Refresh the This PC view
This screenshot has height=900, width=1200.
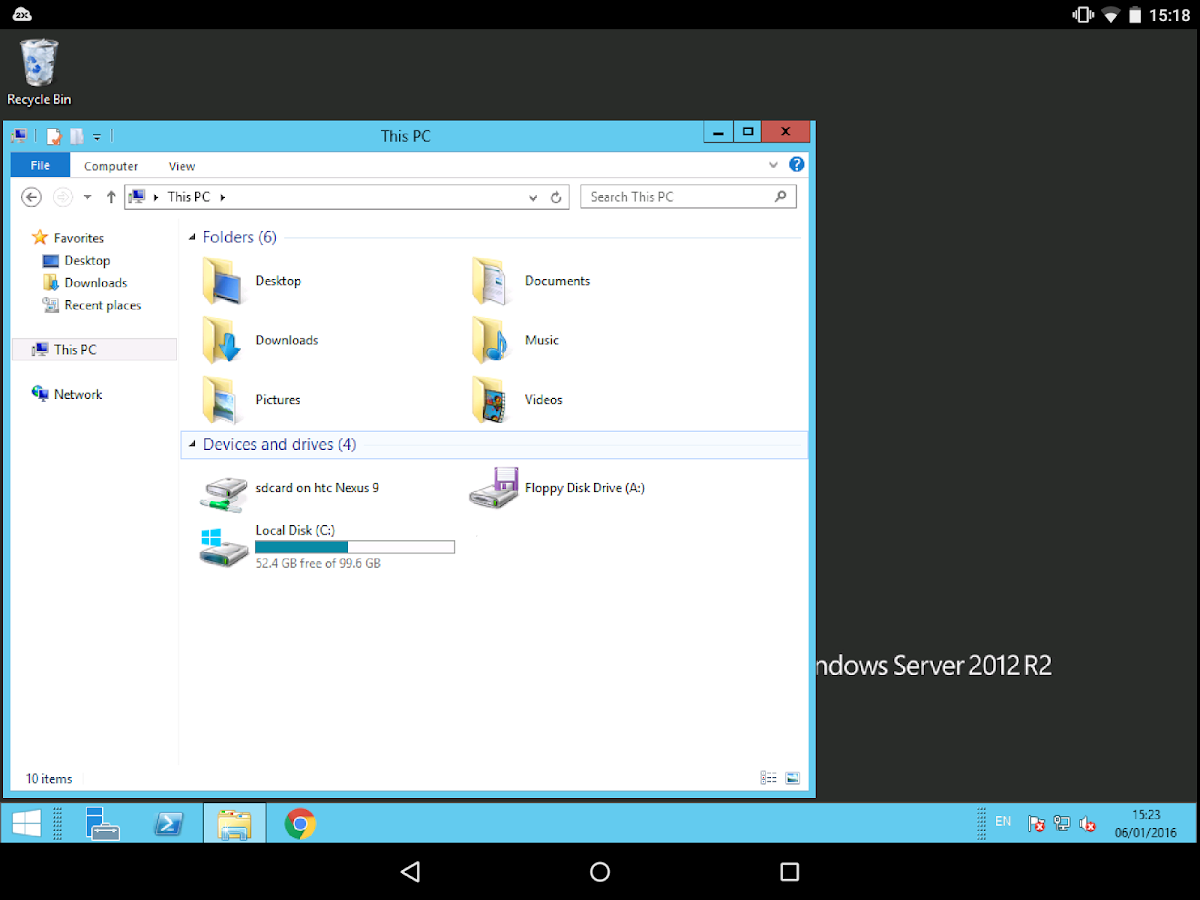tap(557, 197)
